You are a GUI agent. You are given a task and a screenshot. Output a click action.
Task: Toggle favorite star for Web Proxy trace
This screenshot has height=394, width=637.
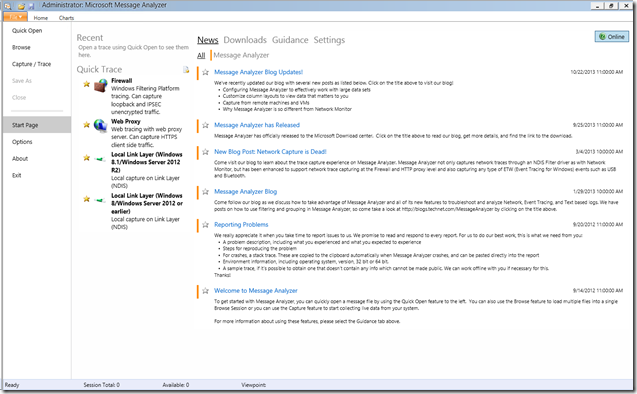pyautogui.click(x=87, y=125)
